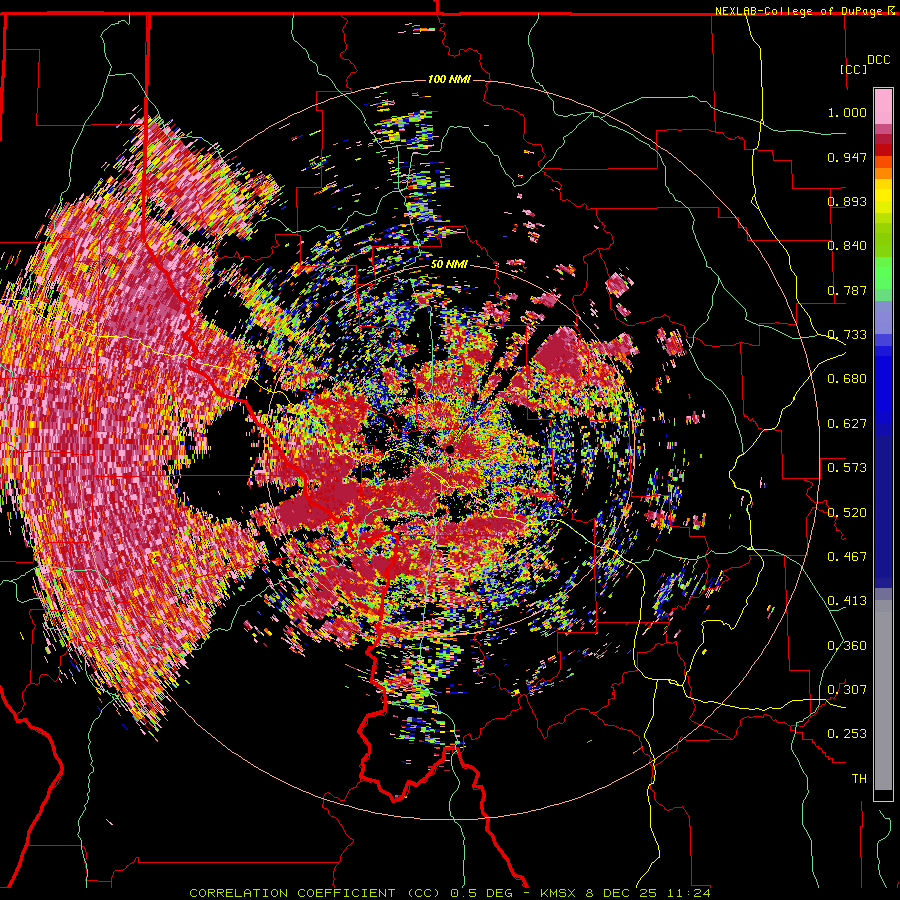Click the 0.627 scale value
900x900 pixels.
click(847, 424)
